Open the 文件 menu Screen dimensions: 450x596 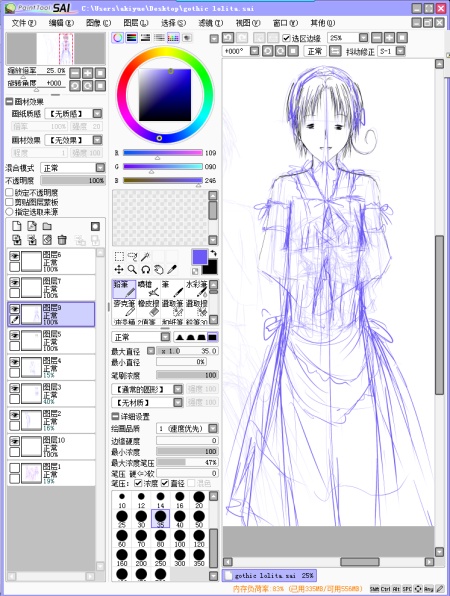click(x=24, y=23)
